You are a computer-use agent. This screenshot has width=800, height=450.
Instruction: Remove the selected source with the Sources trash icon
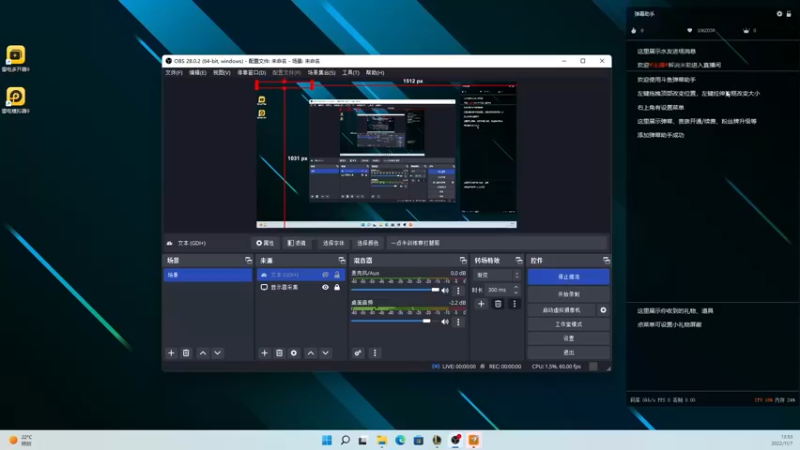[279, 353]
